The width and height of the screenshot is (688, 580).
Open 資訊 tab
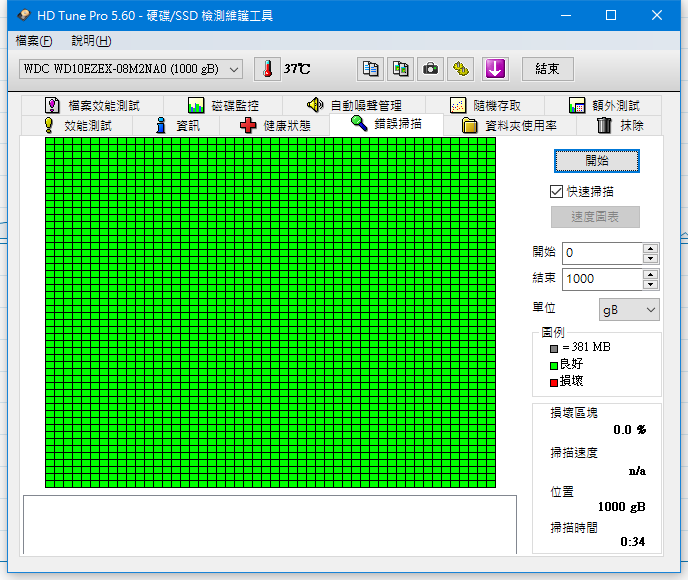click(x=176, y=125)
